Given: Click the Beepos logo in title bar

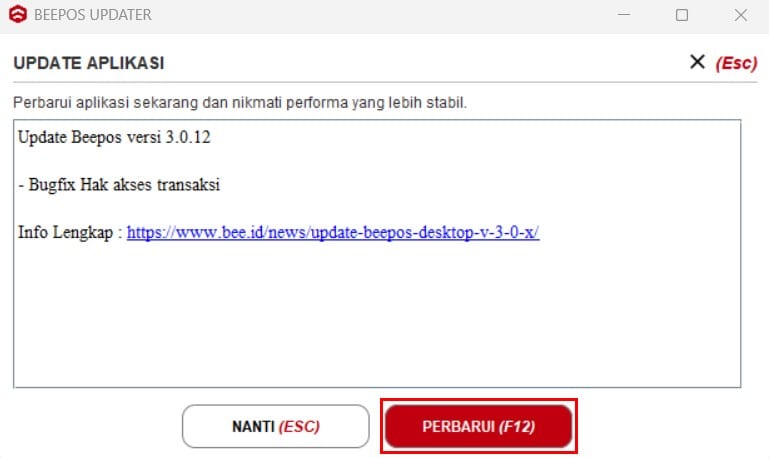Looking at the screenshot, I should pos(18,14).
